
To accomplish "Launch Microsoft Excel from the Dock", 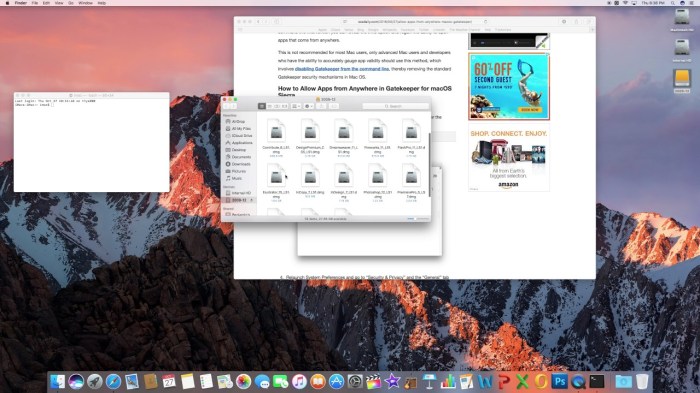I will pyautogui.click(x=522, y=381).
